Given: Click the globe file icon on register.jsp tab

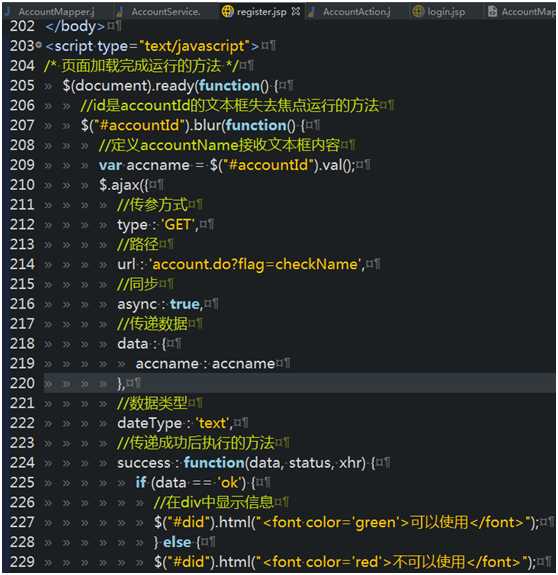Looking at the screenshot, I should (227, 12).
